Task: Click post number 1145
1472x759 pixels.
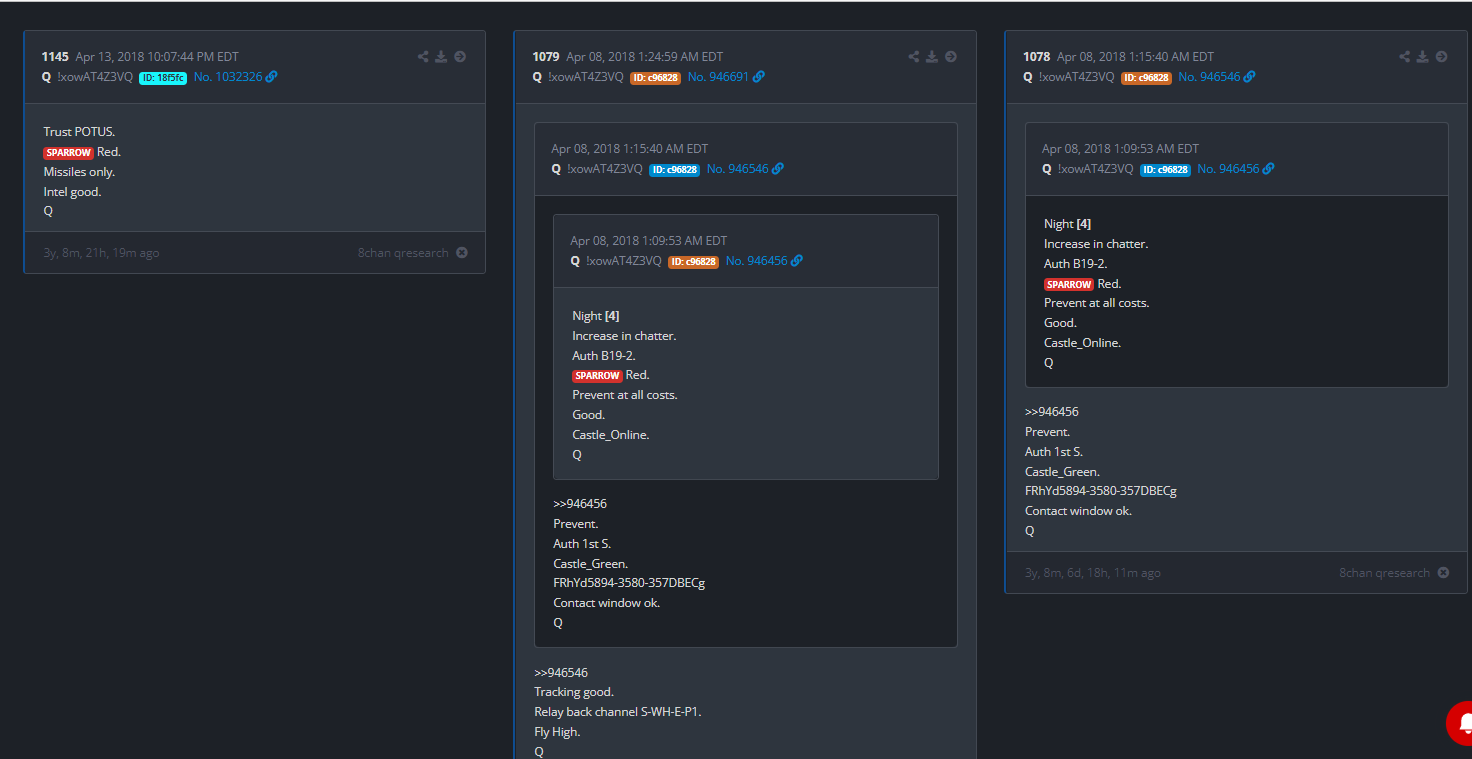Action: pos(55,57)
